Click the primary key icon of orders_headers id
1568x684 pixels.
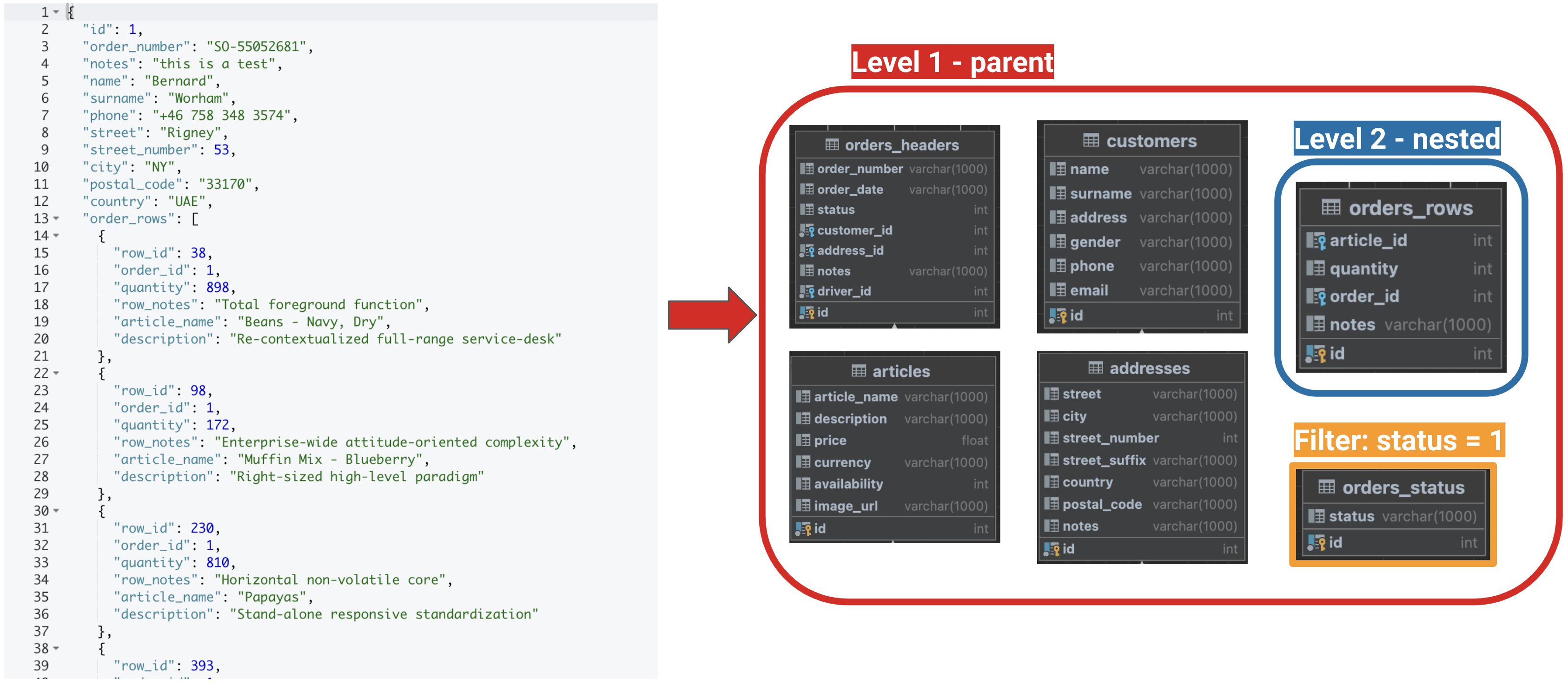pos(807,313)
